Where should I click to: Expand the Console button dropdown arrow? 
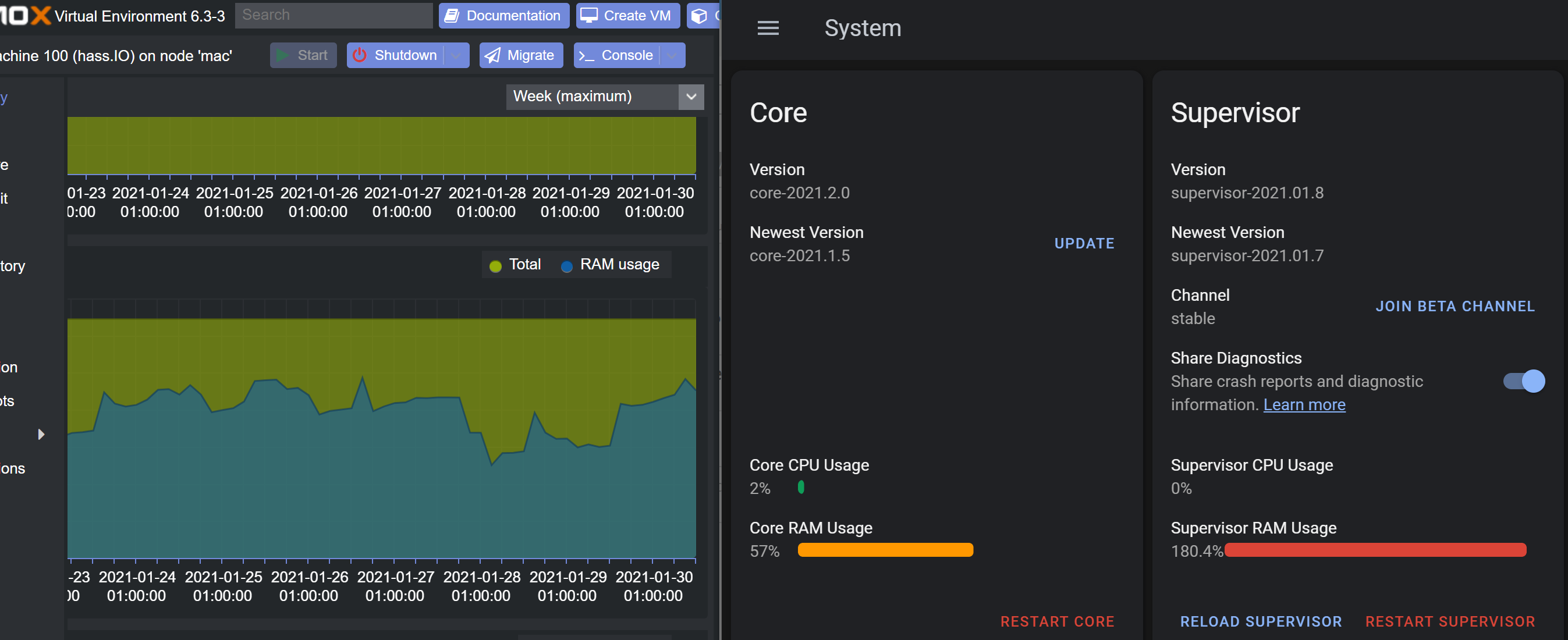(672, 55)
